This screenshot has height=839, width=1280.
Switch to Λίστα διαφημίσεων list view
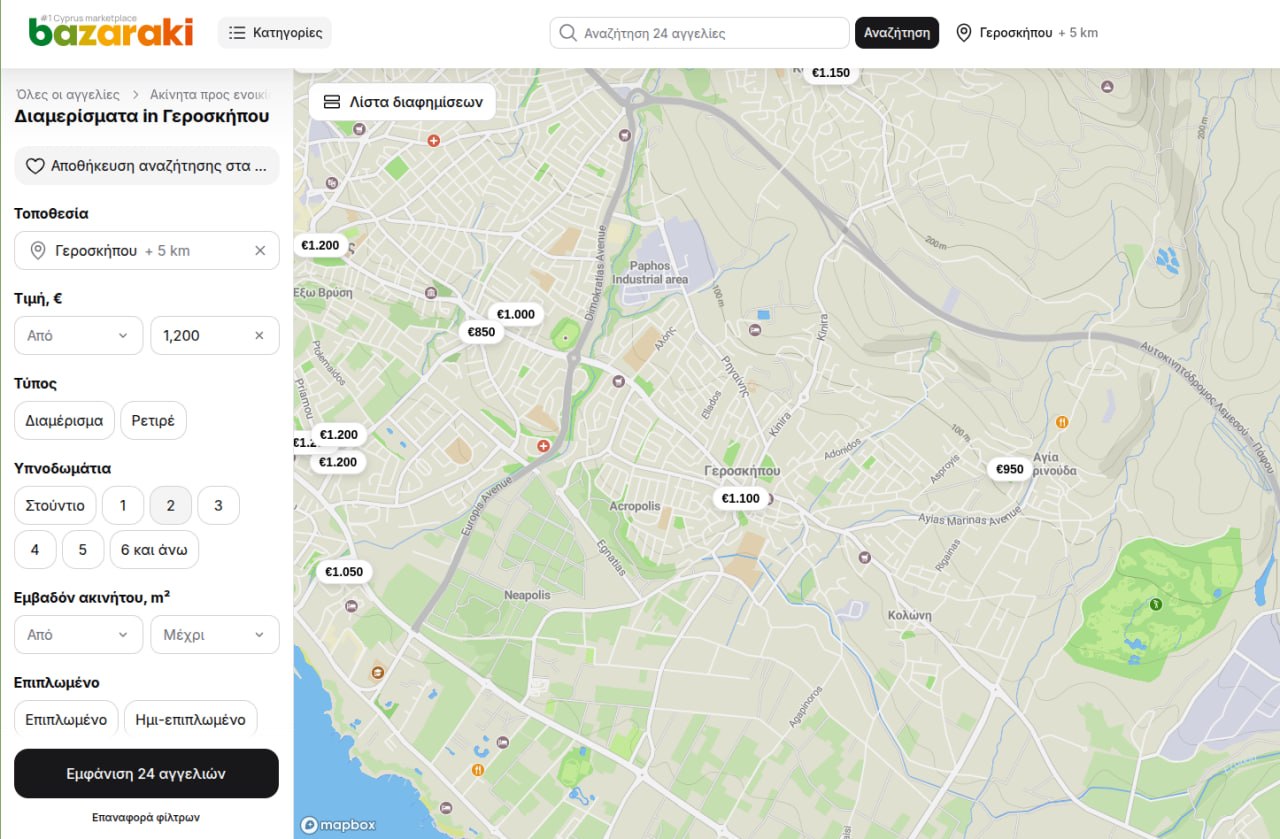click(x=403, y=102)
